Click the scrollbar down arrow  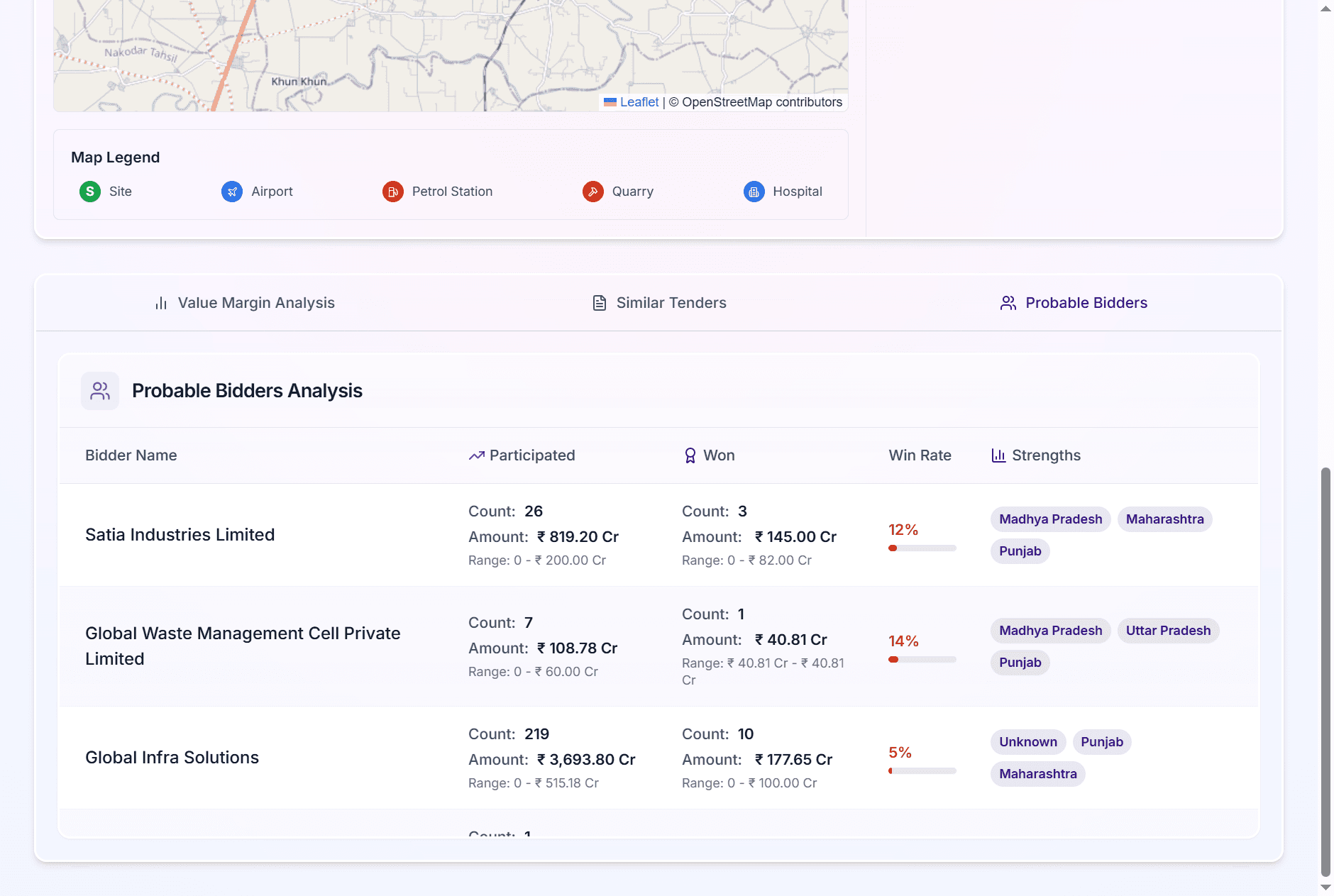coord(1325,887)
